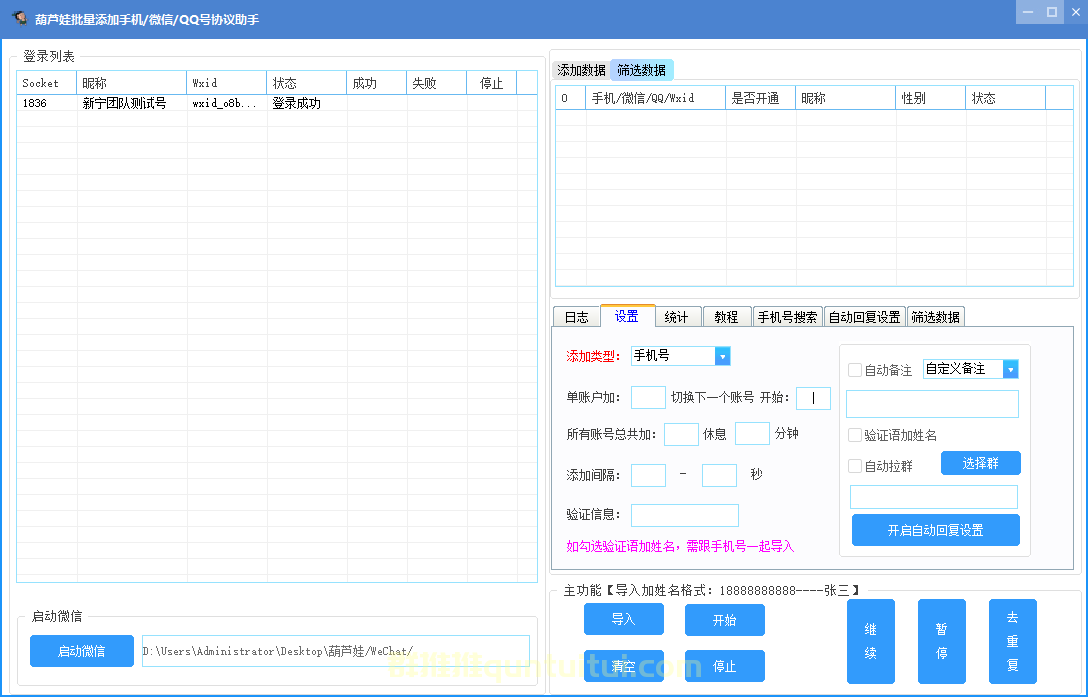The width and height of the screenshot is (1088, 697).
Task: Click the WeChat path field D:\Users\Administrator
Action: [x=336, y=651]
